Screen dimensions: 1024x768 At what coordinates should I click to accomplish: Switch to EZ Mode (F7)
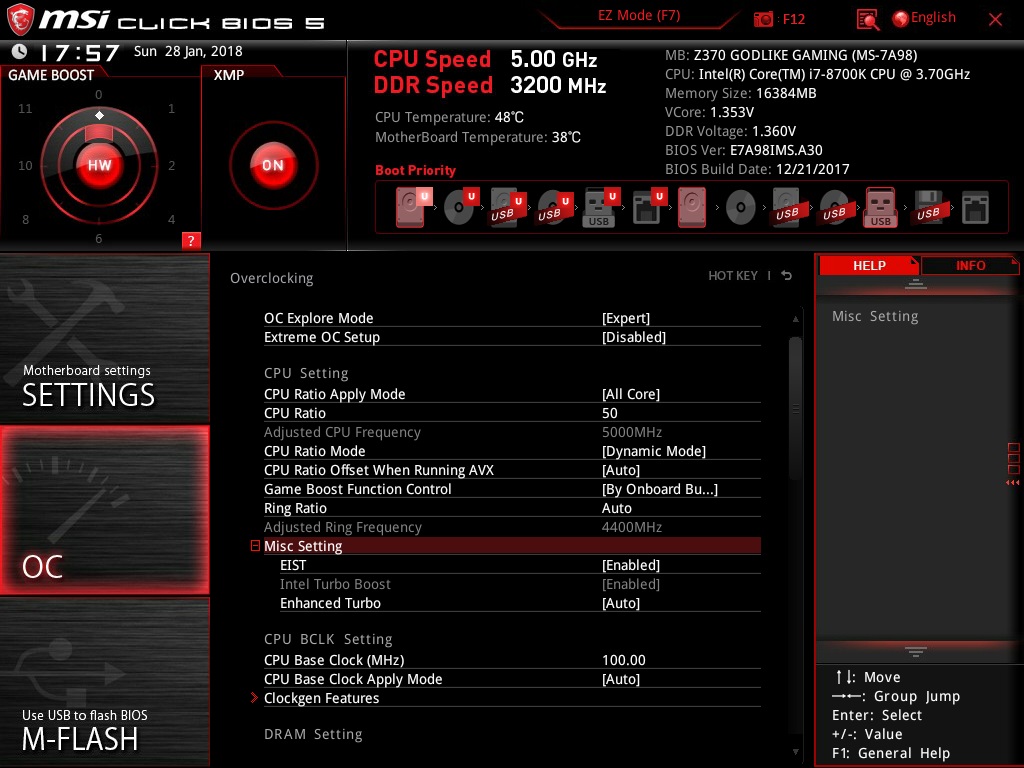point(639,15)
